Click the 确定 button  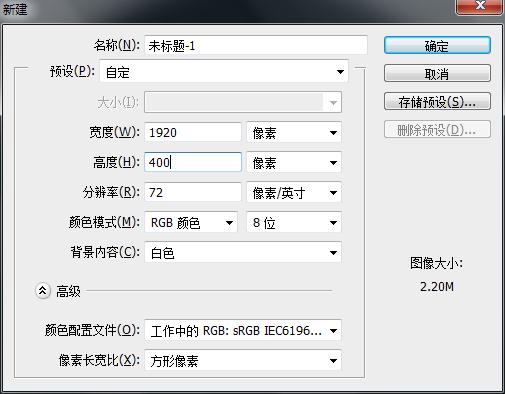tap(437, 45)
